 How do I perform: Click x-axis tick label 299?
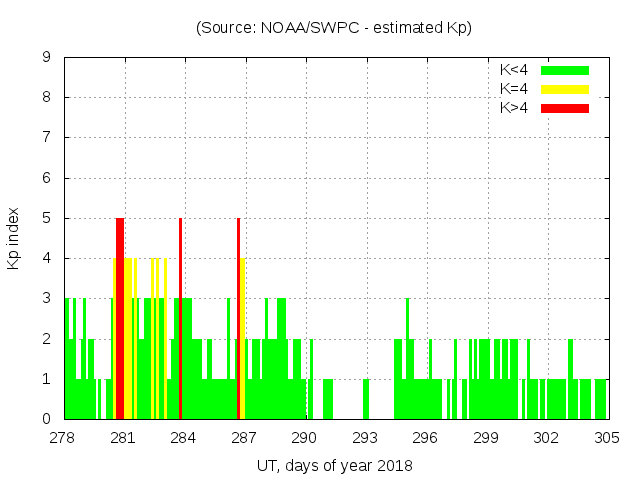coord(486,438)
